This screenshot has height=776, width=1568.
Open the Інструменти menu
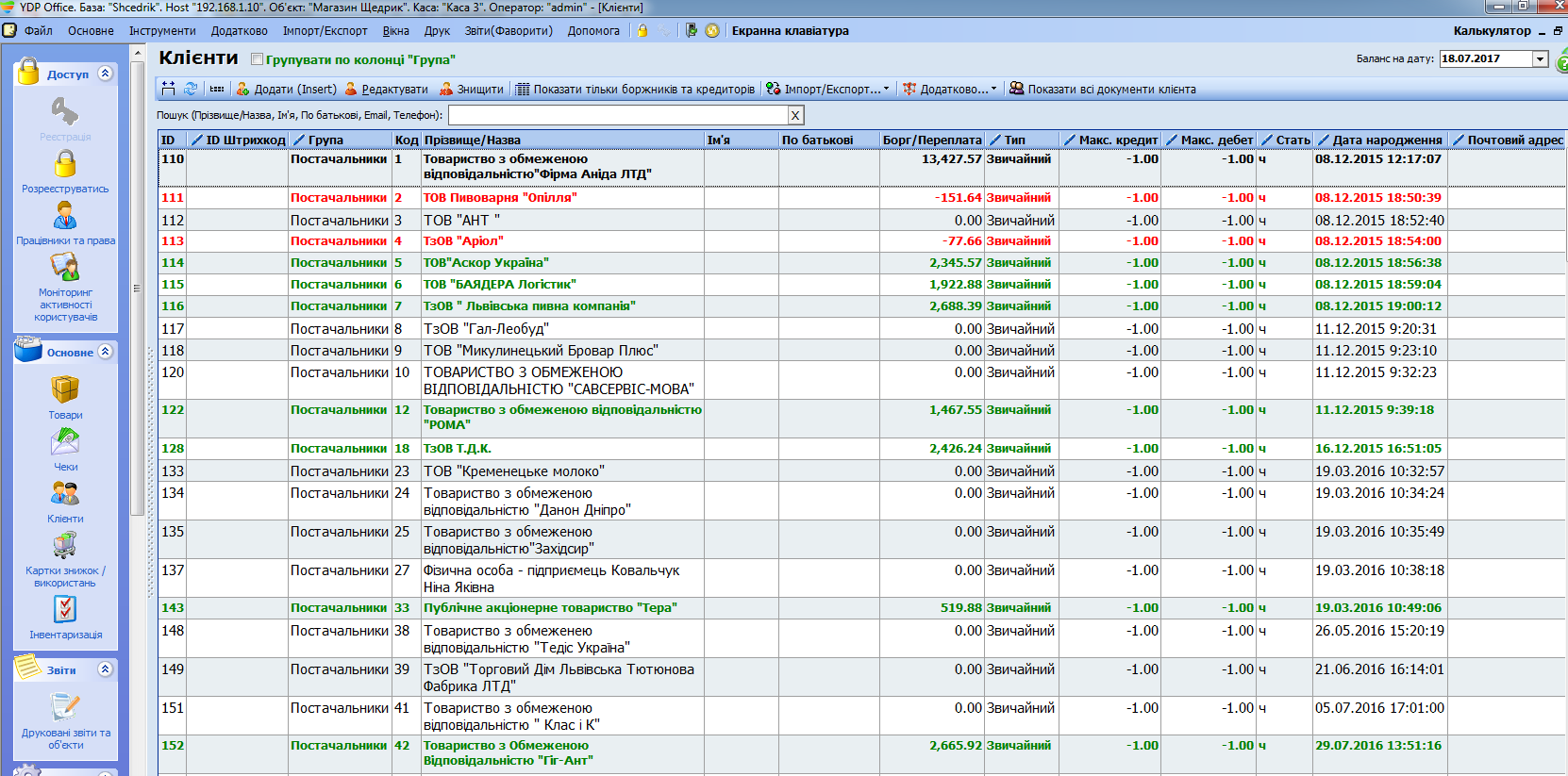pos(162,30)
